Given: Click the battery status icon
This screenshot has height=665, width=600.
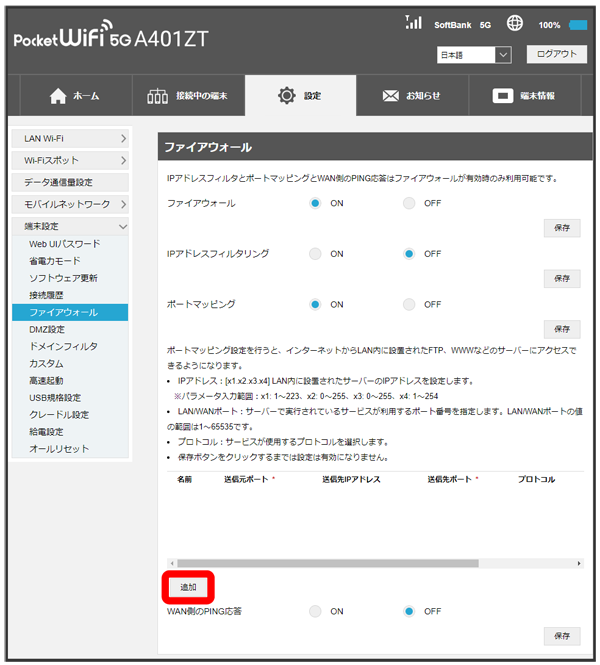Looking at the screenshot, I should point(578,24).
